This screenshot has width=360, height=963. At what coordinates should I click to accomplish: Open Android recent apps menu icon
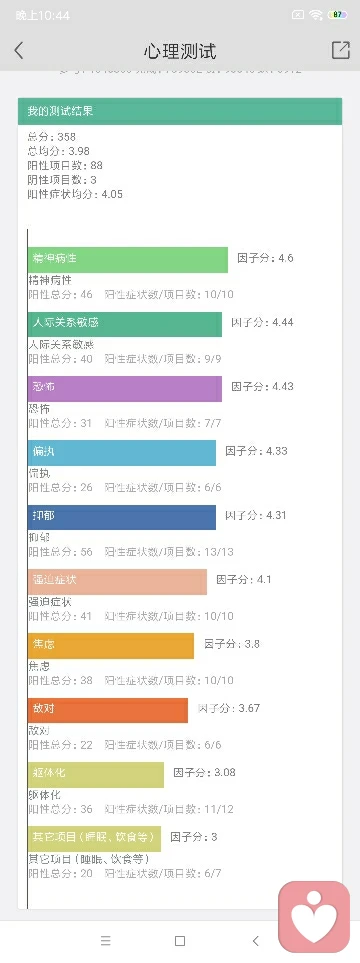106,940
